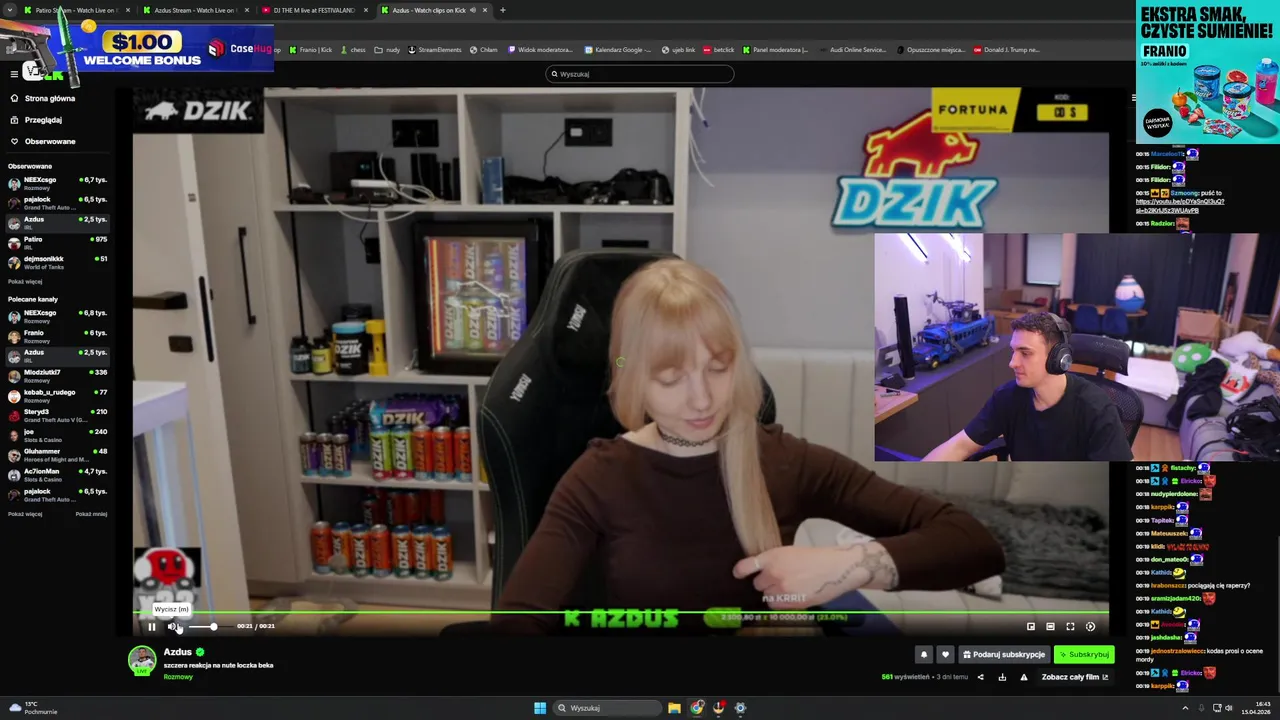Open File Explorer from the taskbar

675,708
